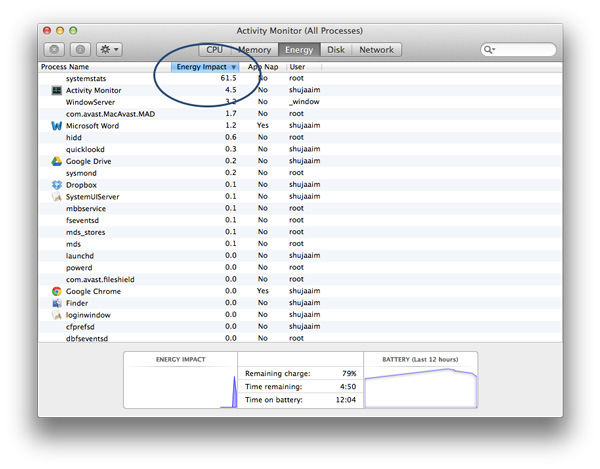Screen dimensions: 600x469
Task: Click the Activity Monitor window title
Action: click(300, 31)
